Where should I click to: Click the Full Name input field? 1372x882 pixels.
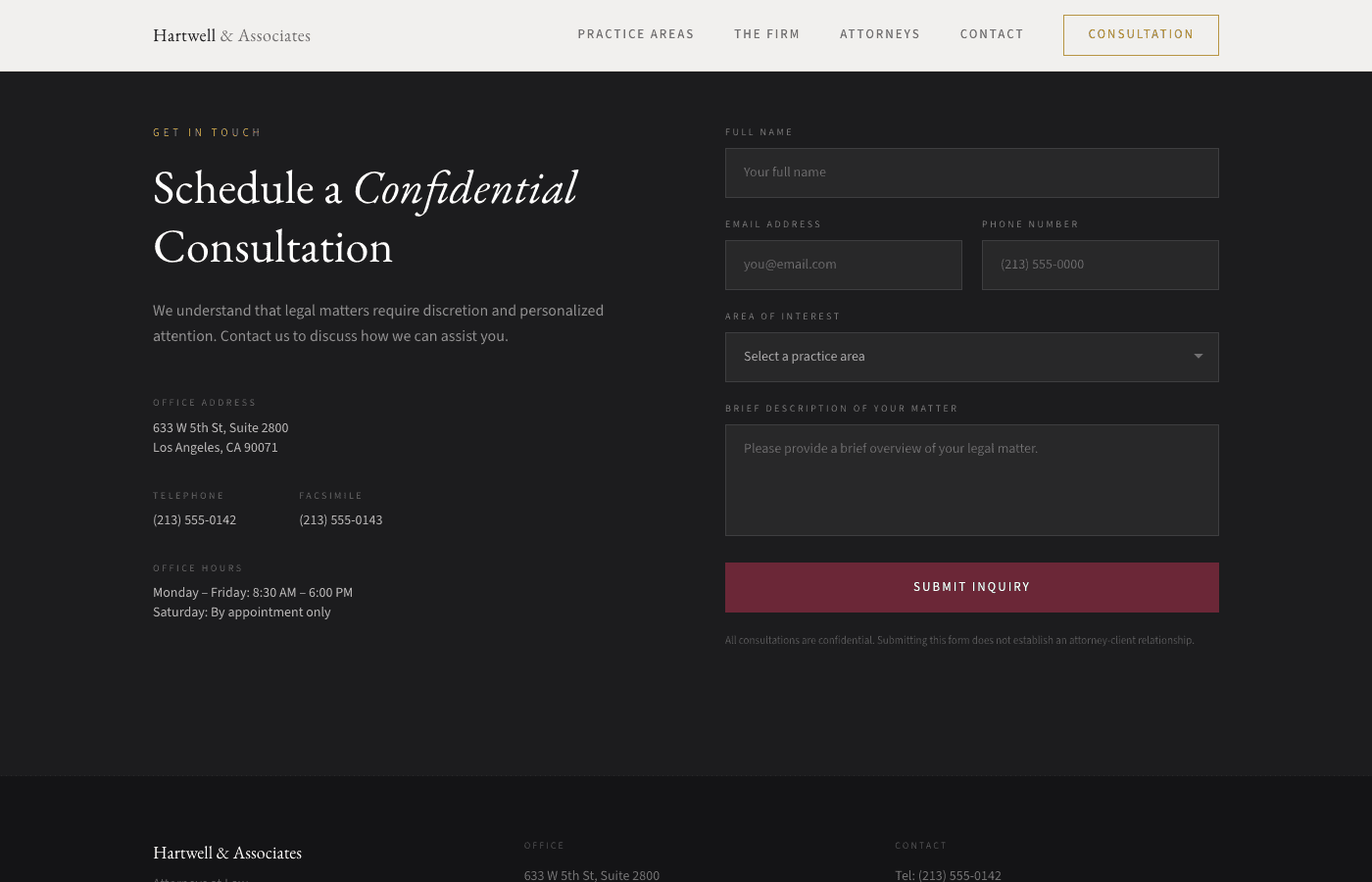click(x=971, y=172)
